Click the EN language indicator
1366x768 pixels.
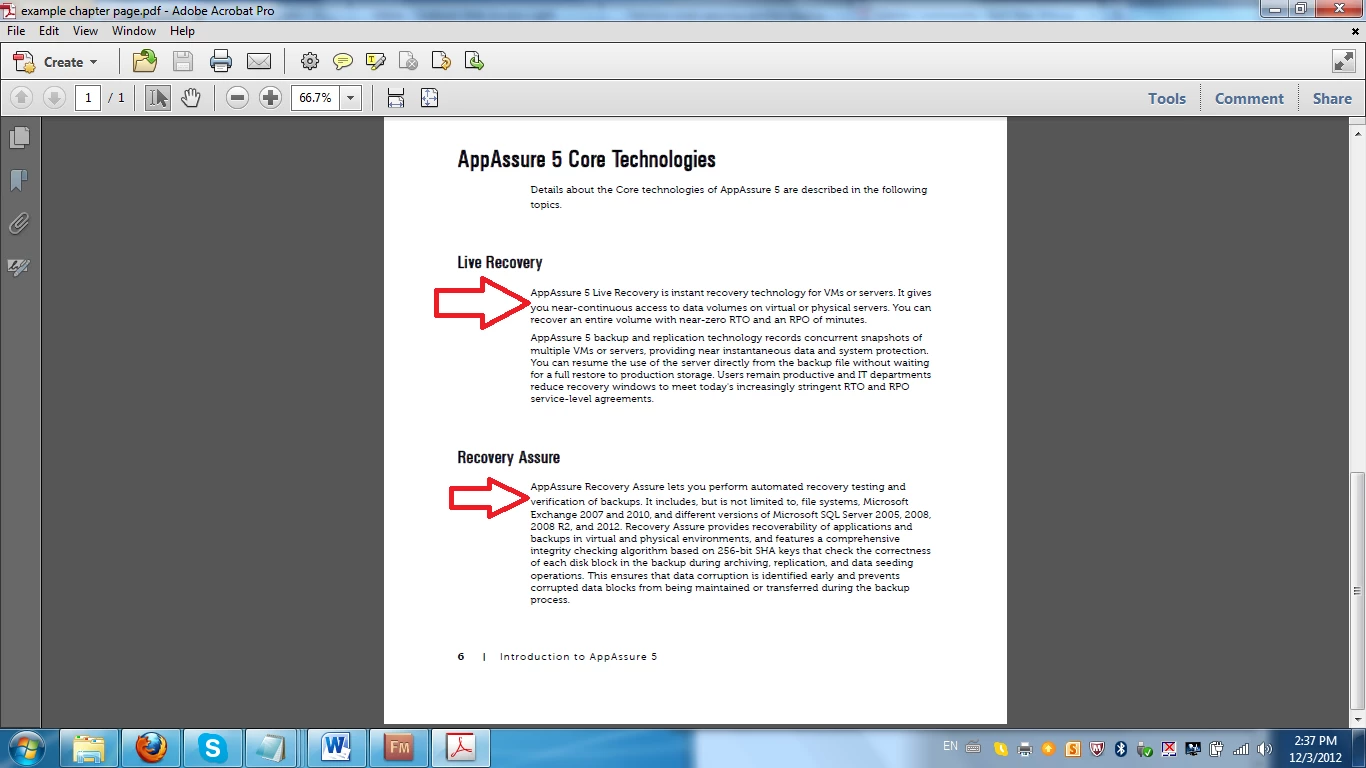[950, 746]
